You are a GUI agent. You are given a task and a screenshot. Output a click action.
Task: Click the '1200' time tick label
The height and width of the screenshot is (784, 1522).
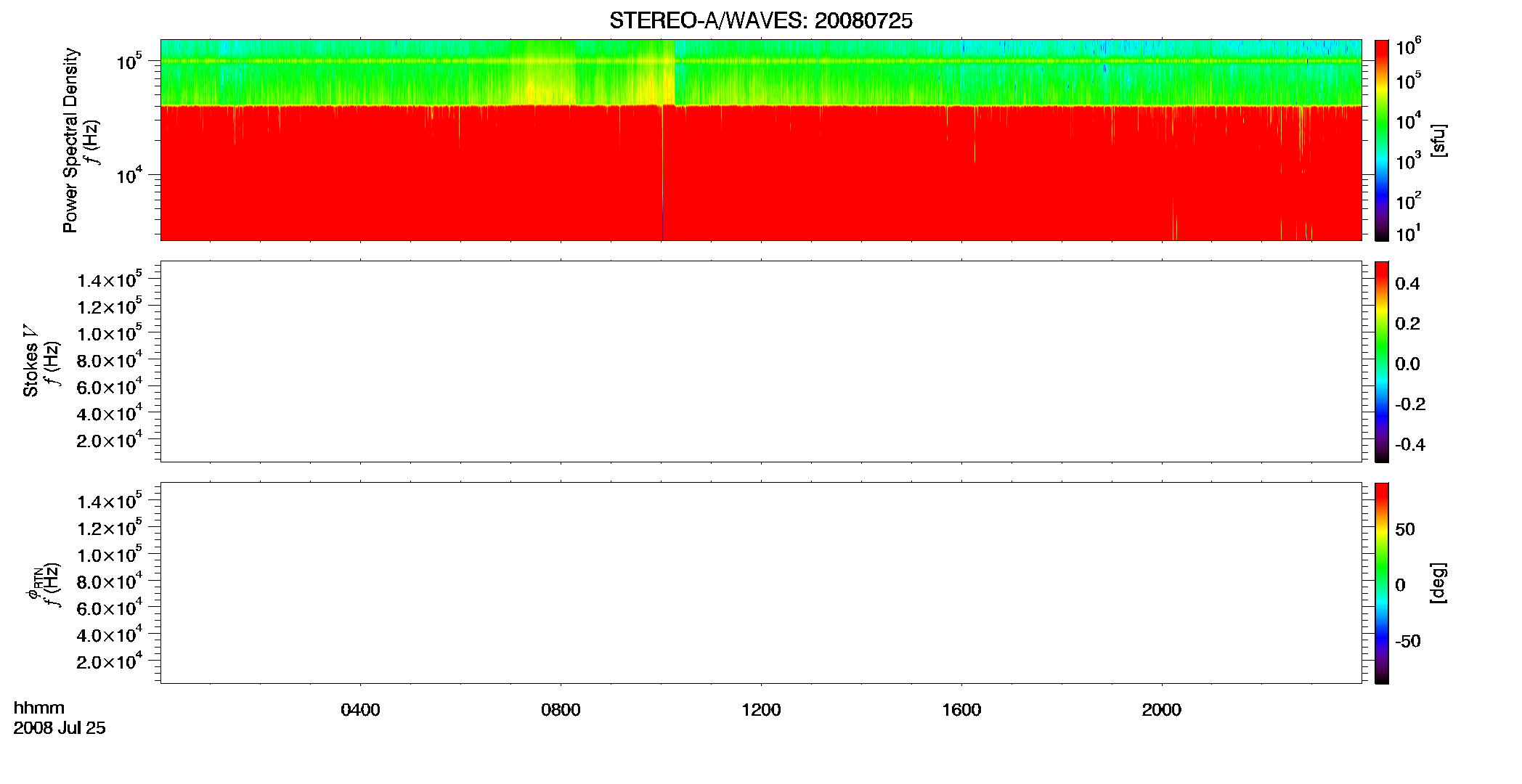point(761,710)
